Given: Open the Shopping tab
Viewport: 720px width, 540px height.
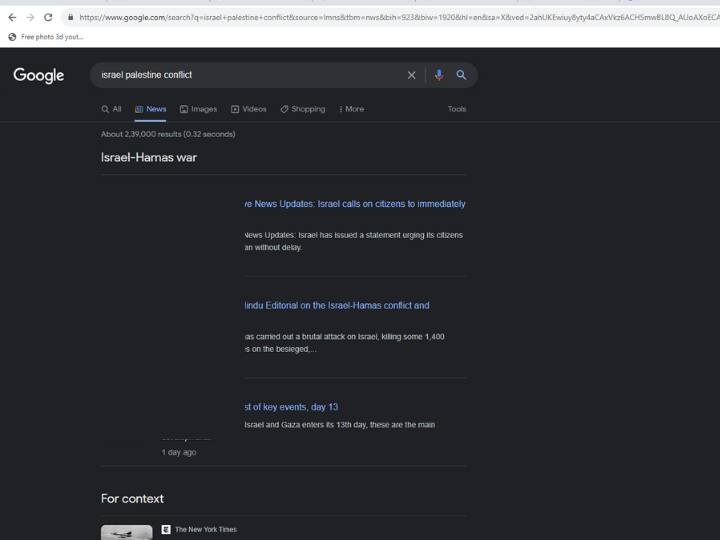Looking at the screenshot, I should 303,109.
